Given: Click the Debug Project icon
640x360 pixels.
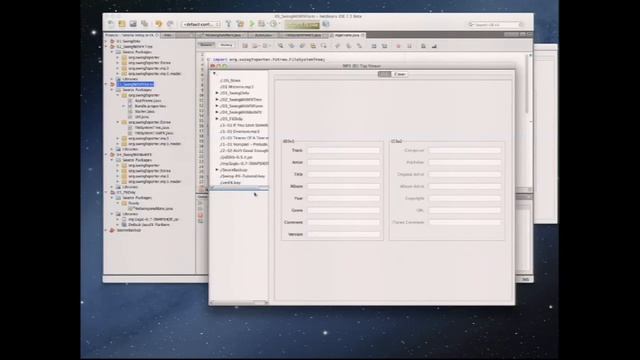Looking at the screenshot, I should (262, 24).
